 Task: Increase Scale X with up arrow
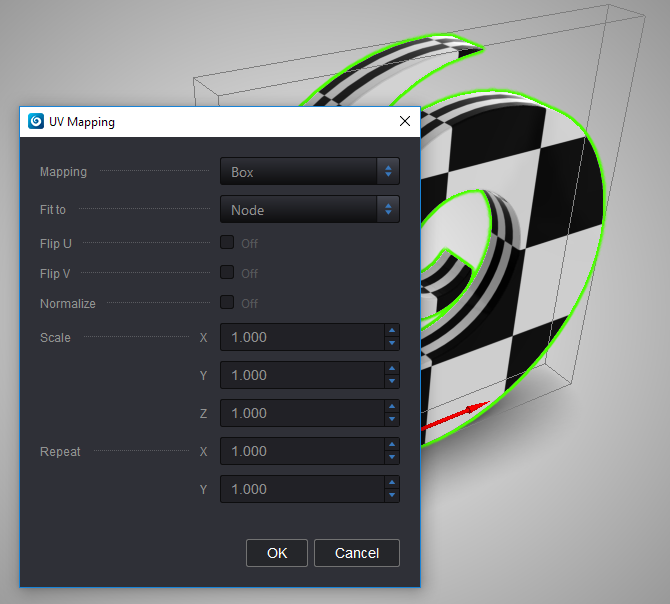[x=392, y=331]
